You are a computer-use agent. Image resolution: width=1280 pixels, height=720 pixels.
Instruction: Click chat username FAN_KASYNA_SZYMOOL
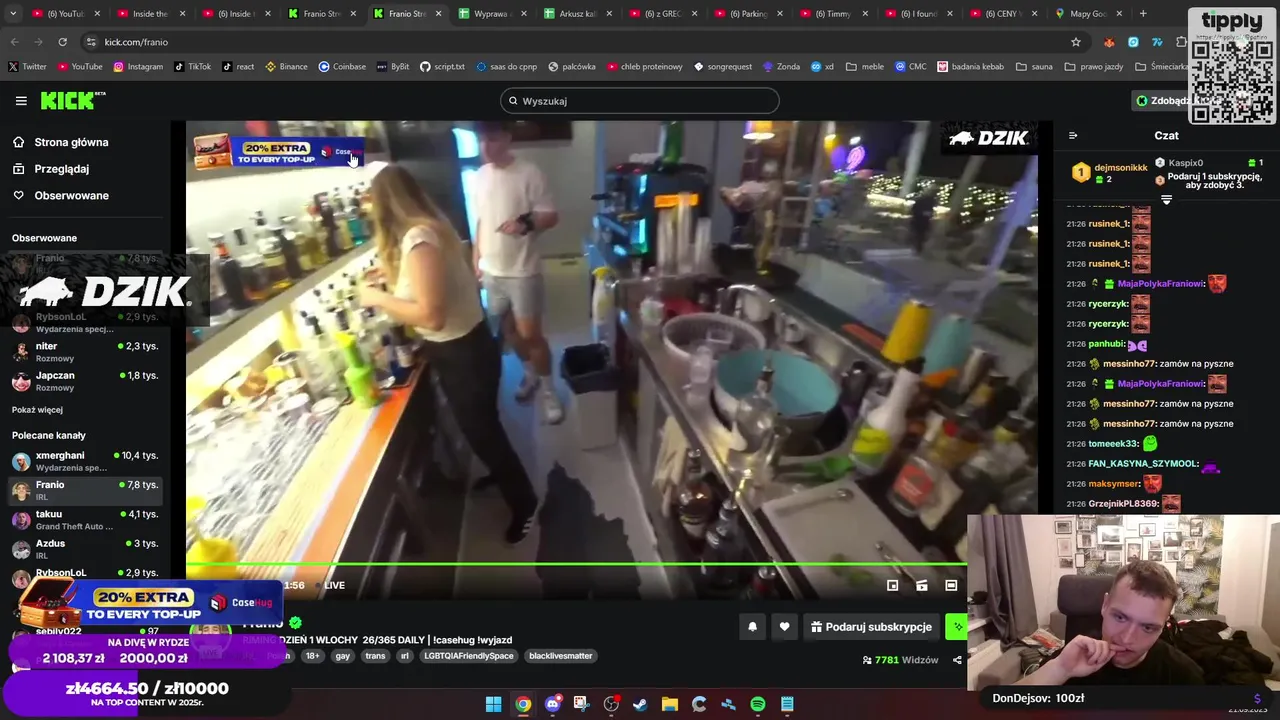[x=1143, y=464]
